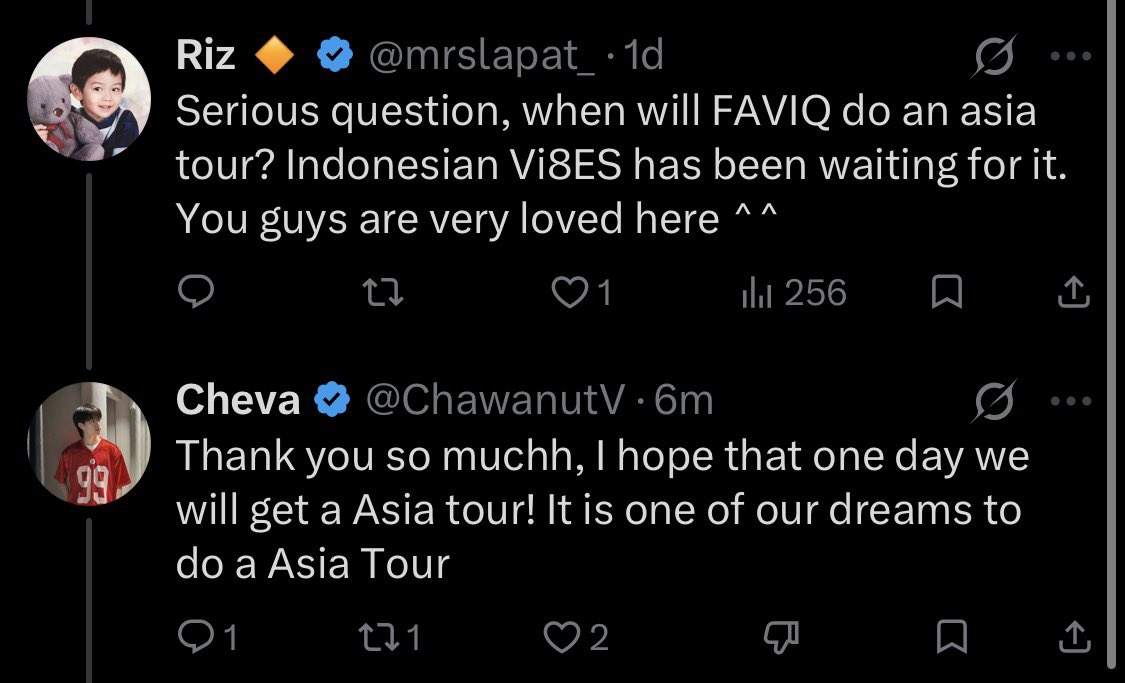Viewport: 1125px width, 683px height.
Task: Bookmark Cheva's reply
Action: point(952,637)
